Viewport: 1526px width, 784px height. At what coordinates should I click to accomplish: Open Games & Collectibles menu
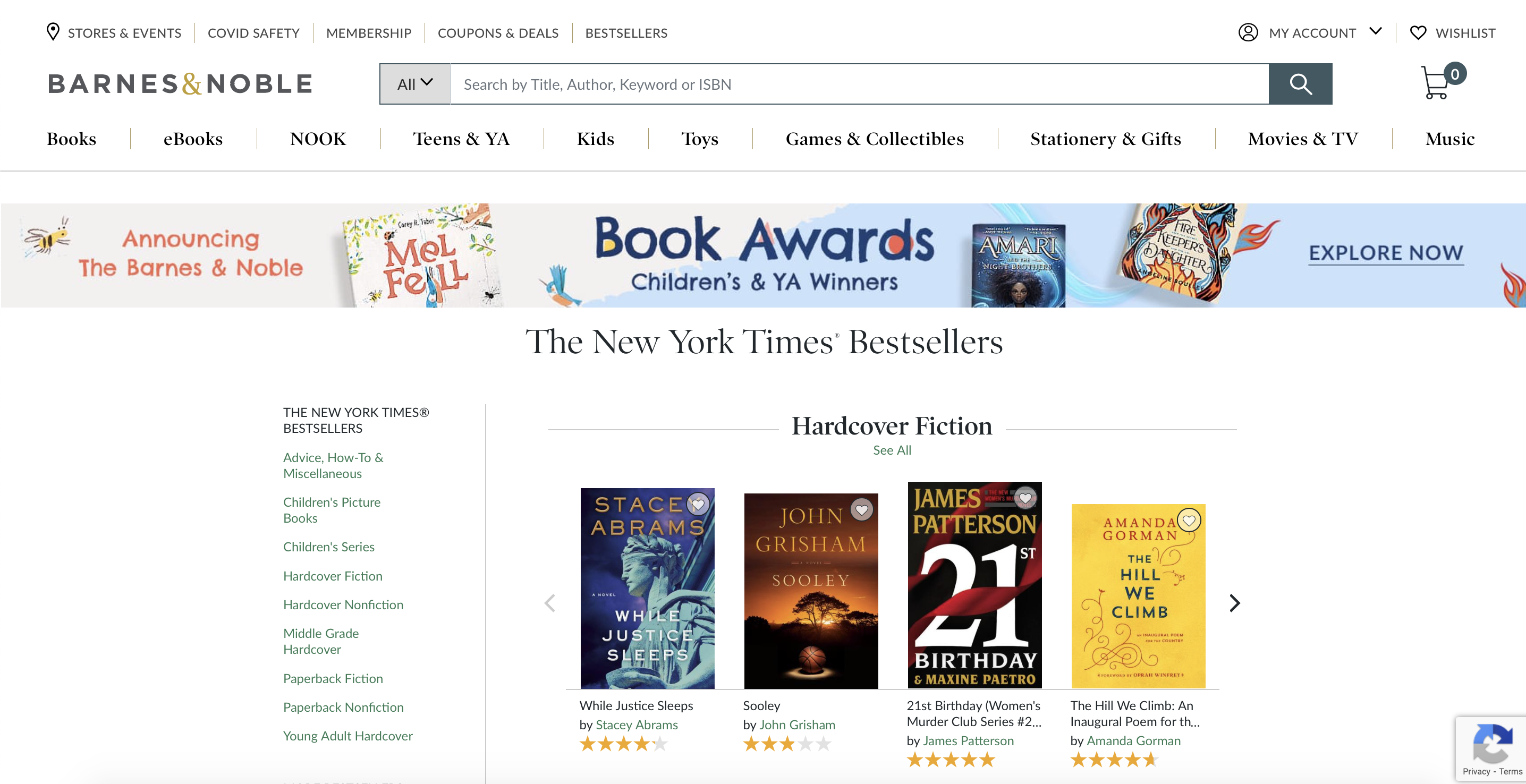875,139
